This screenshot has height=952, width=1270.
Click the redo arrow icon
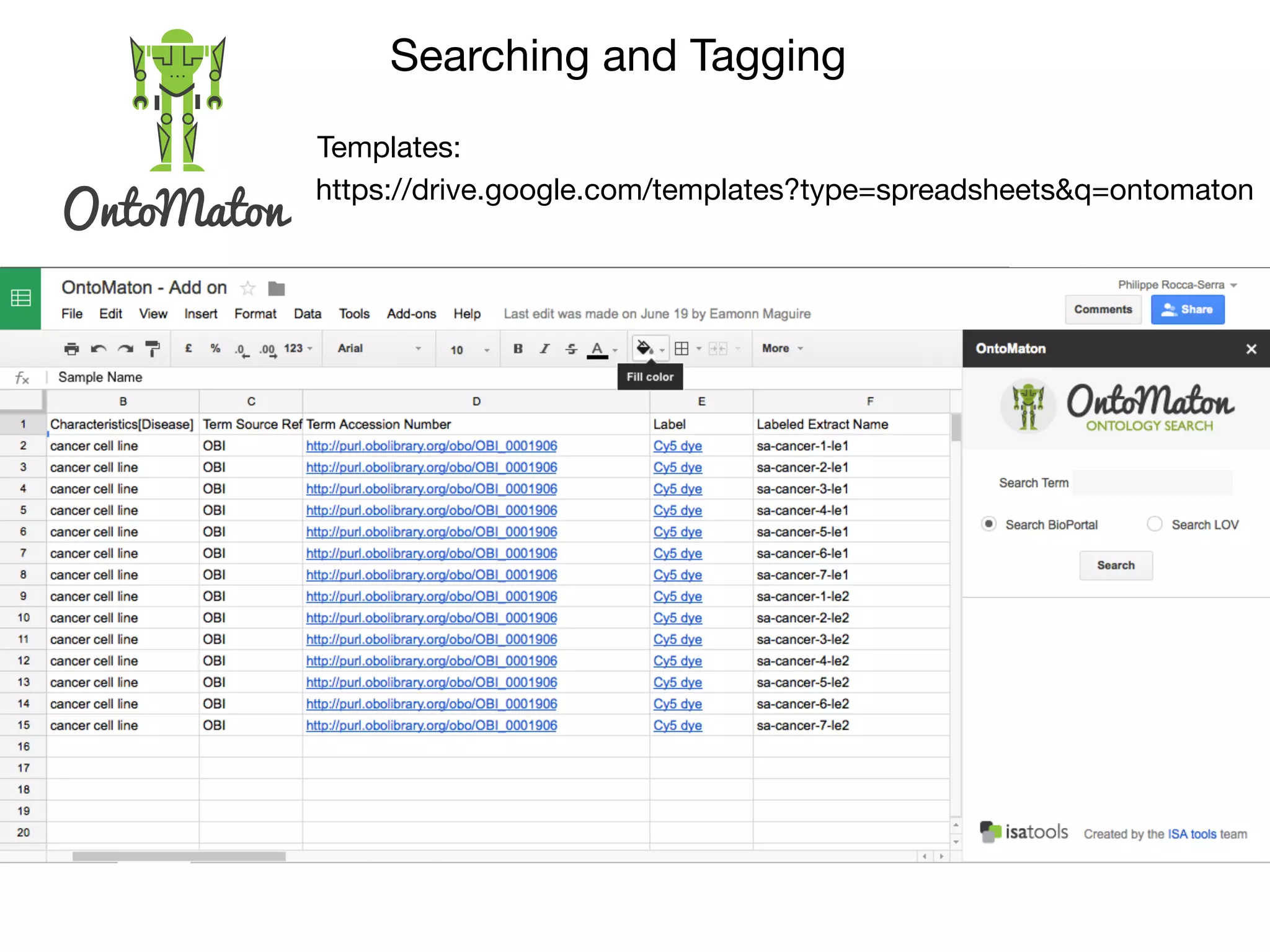[126, 349]
